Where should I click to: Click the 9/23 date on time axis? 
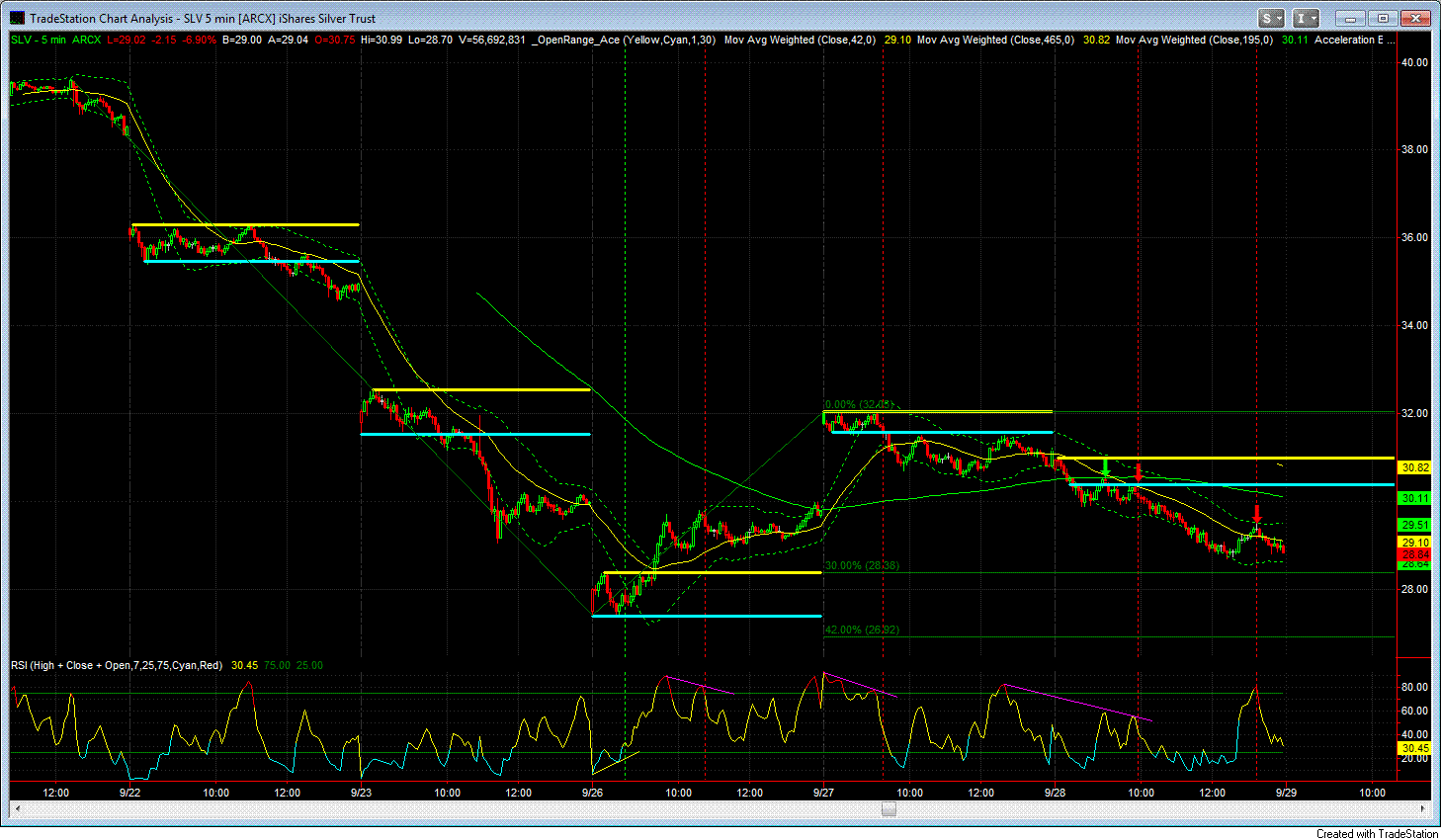[362, 793]
